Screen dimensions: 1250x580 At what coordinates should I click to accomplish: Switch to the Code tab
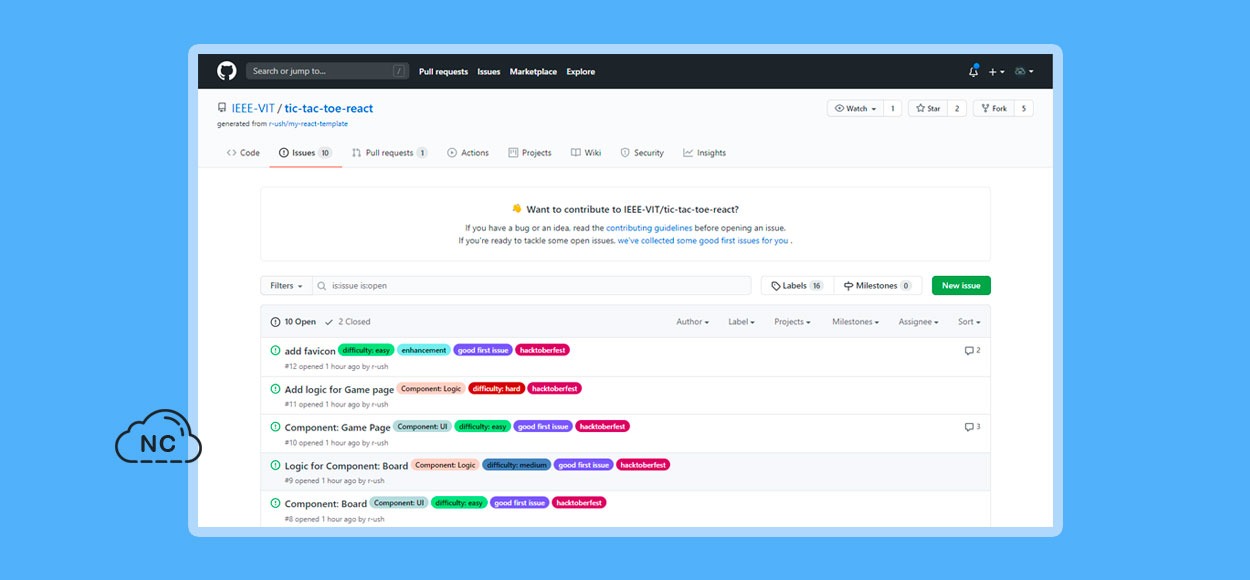click(243, 153)
